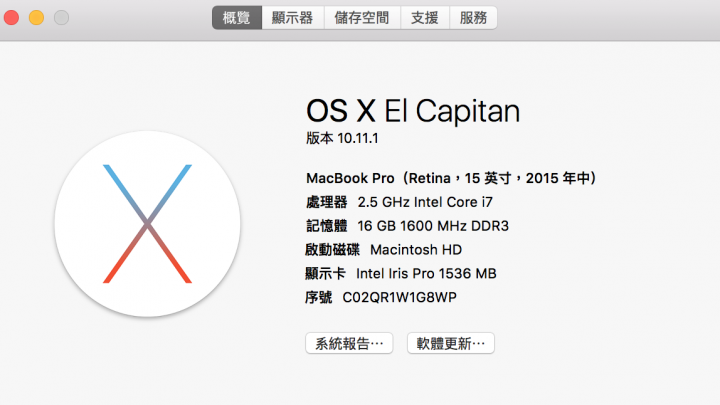This screenshot has width=720, height=405.
Task: Click the MacBook Pro model line
Action: [451, 178]
